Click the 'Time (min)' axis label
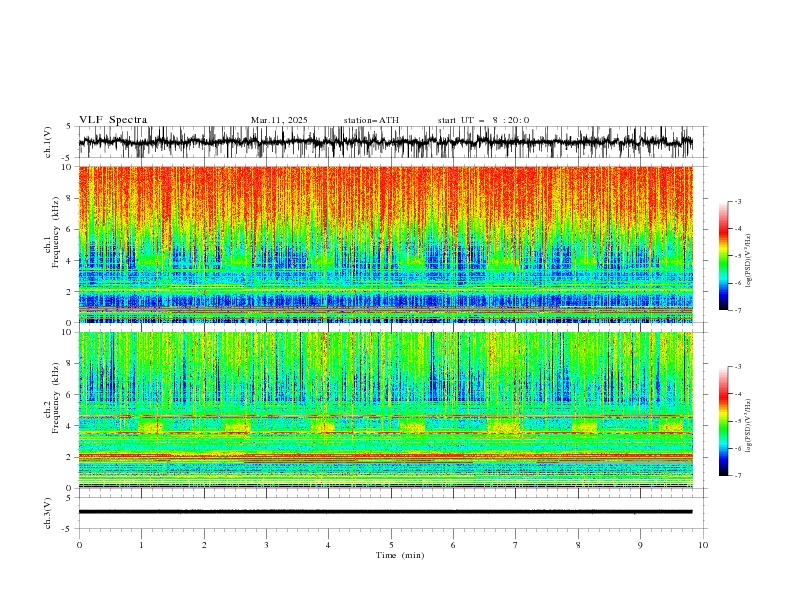This screenshot has width=792, height=612. point(400,555)
